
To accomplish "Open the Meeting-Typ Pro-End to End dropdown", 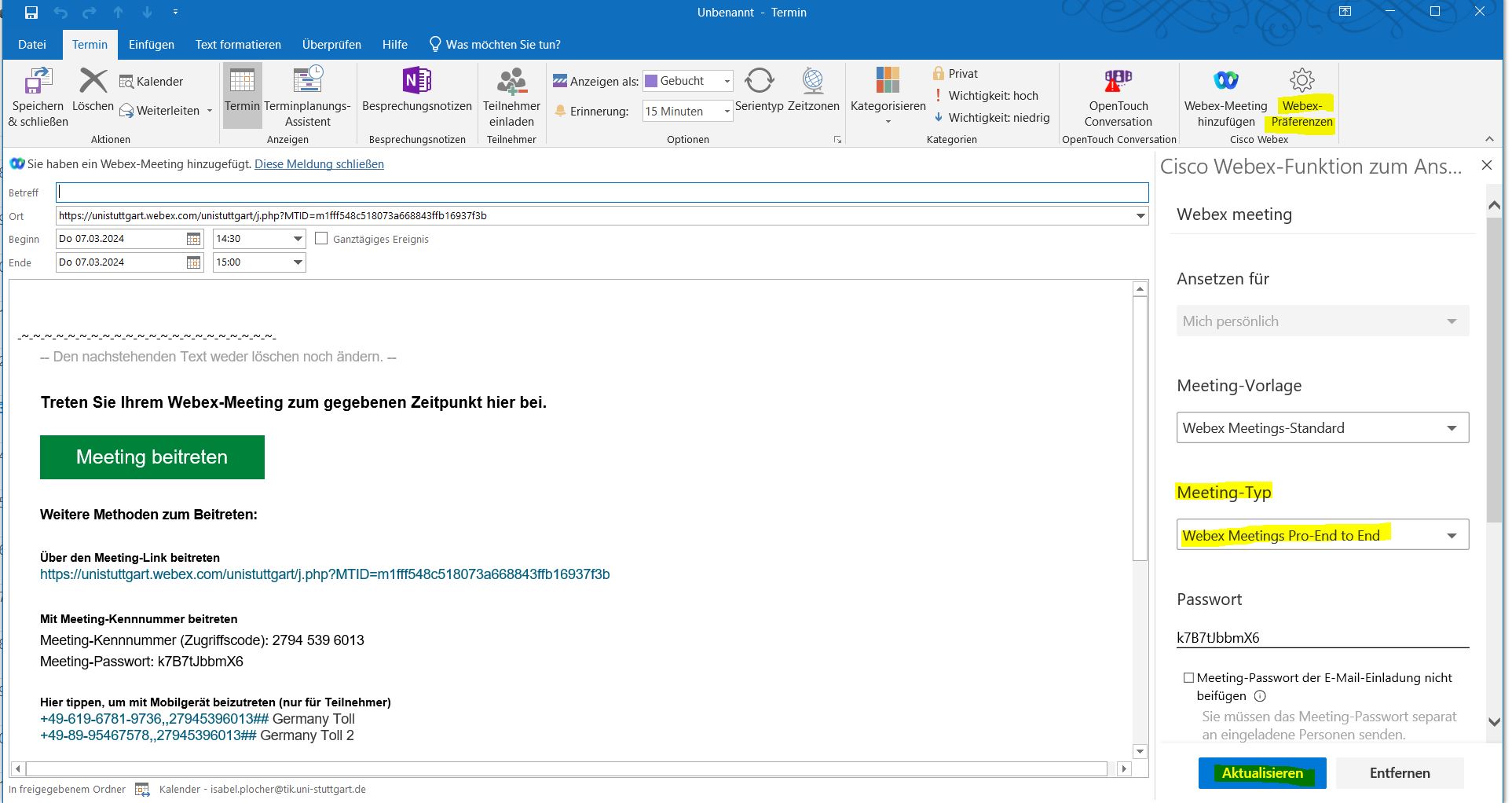I will coord(1323,535).
